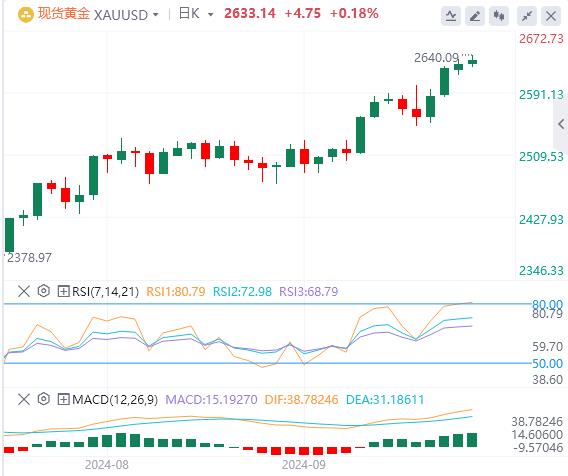Remove the RSI indicator panel
Screen dimensions: 568x476
click(x=24, y=291)
